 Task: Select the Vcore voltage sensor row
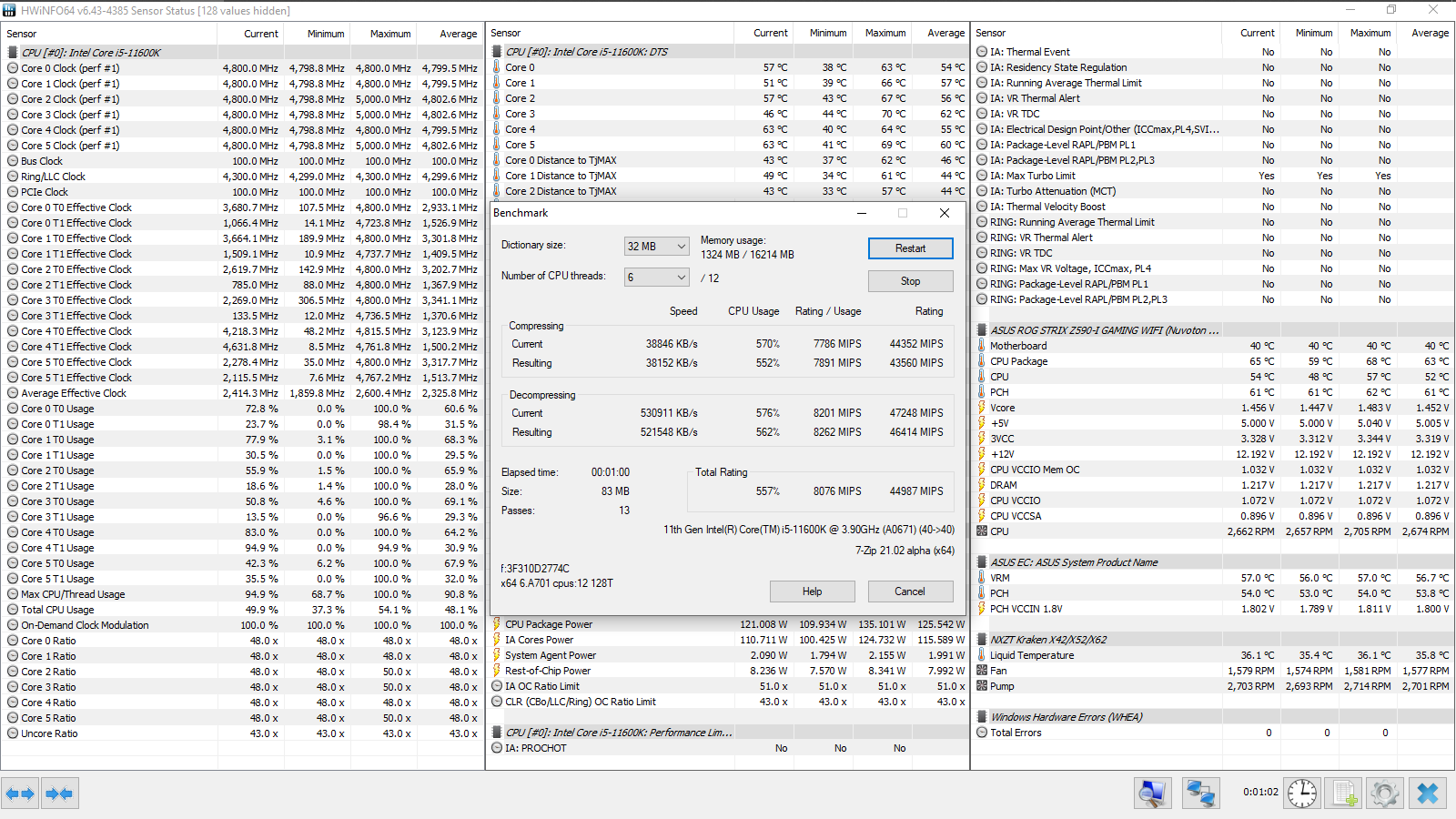(x=1003, y=408)
